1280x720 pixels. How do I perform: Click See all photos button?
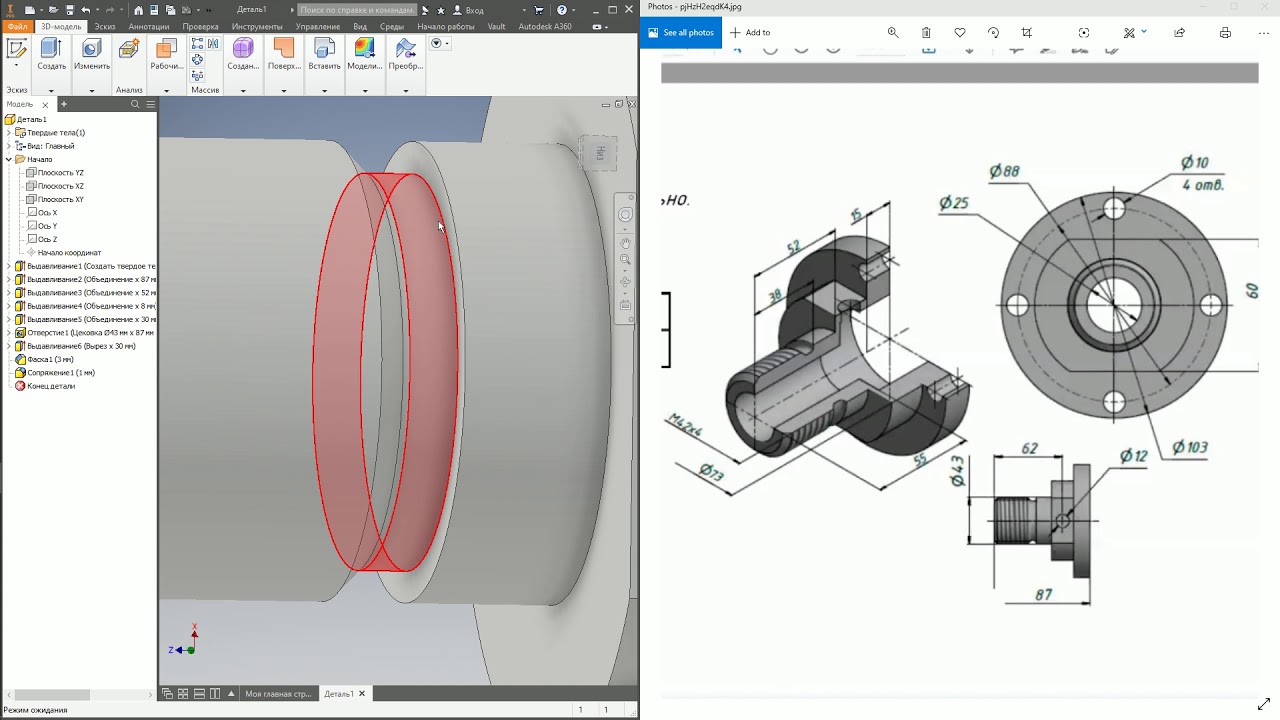[x=681, y=33]
